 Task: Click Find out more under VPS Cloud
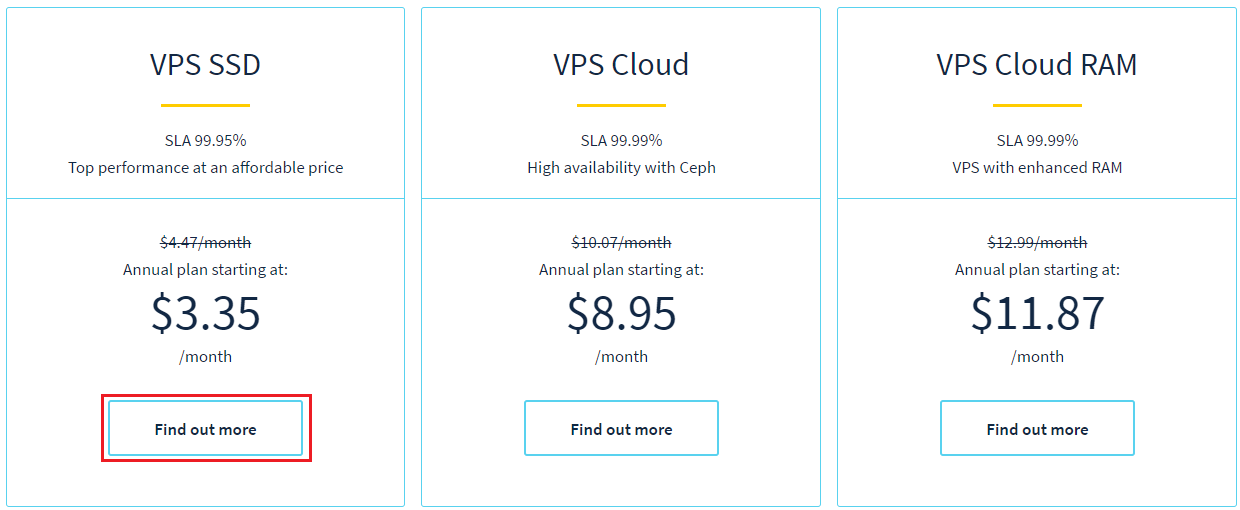click(x=621, y=428)
